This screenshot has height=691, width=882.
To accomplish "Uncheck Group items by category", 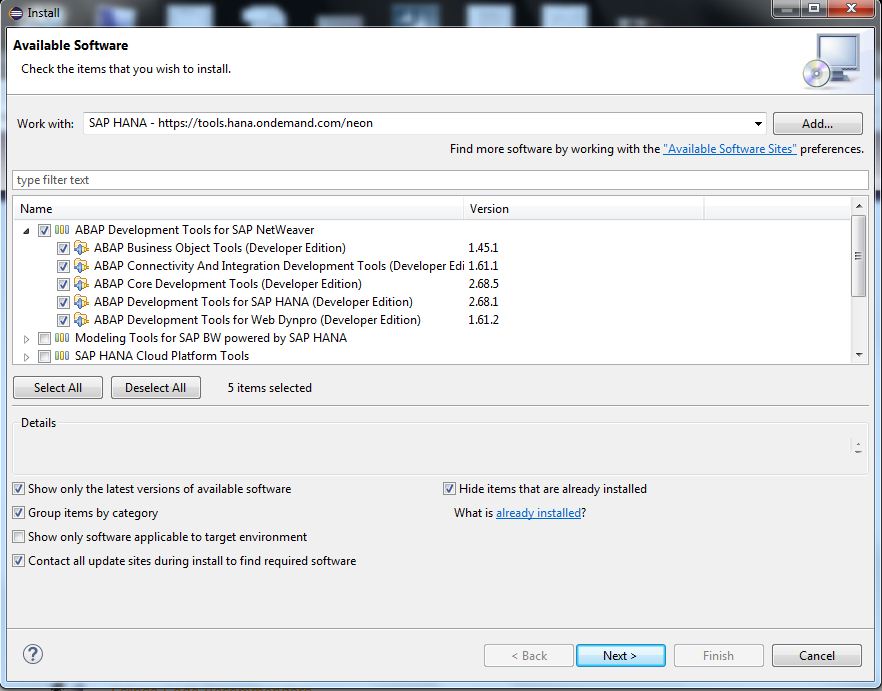I will [18, 512].
